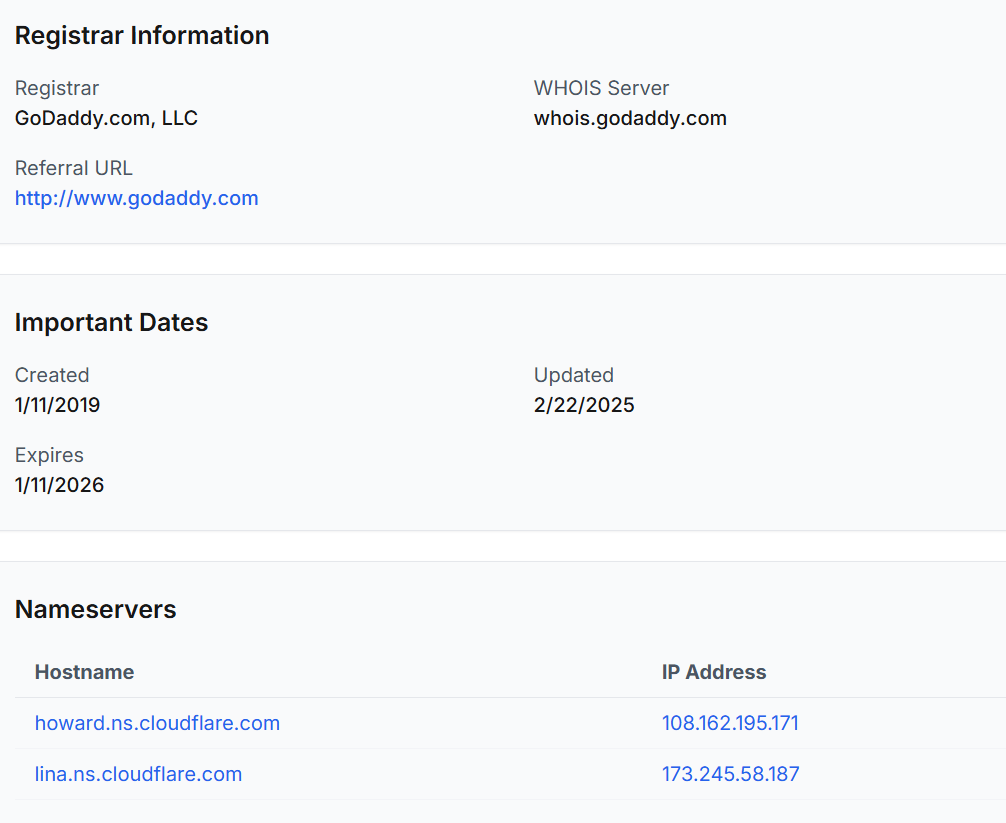Screen dimensions: 1006x823
Task: Click the created date 1/11/2019
Action: pos(58,405)
